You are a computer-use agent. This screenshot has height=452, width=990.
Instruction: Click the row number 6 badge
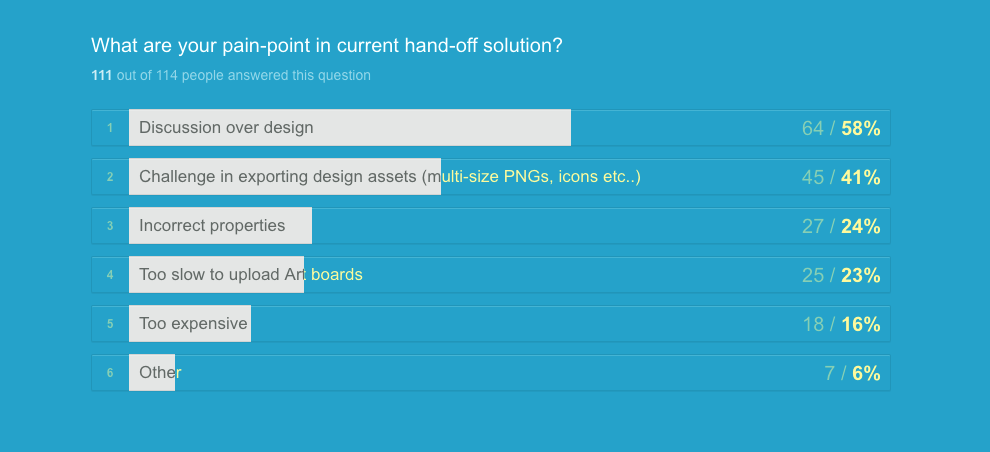click(x=110, y=373)
